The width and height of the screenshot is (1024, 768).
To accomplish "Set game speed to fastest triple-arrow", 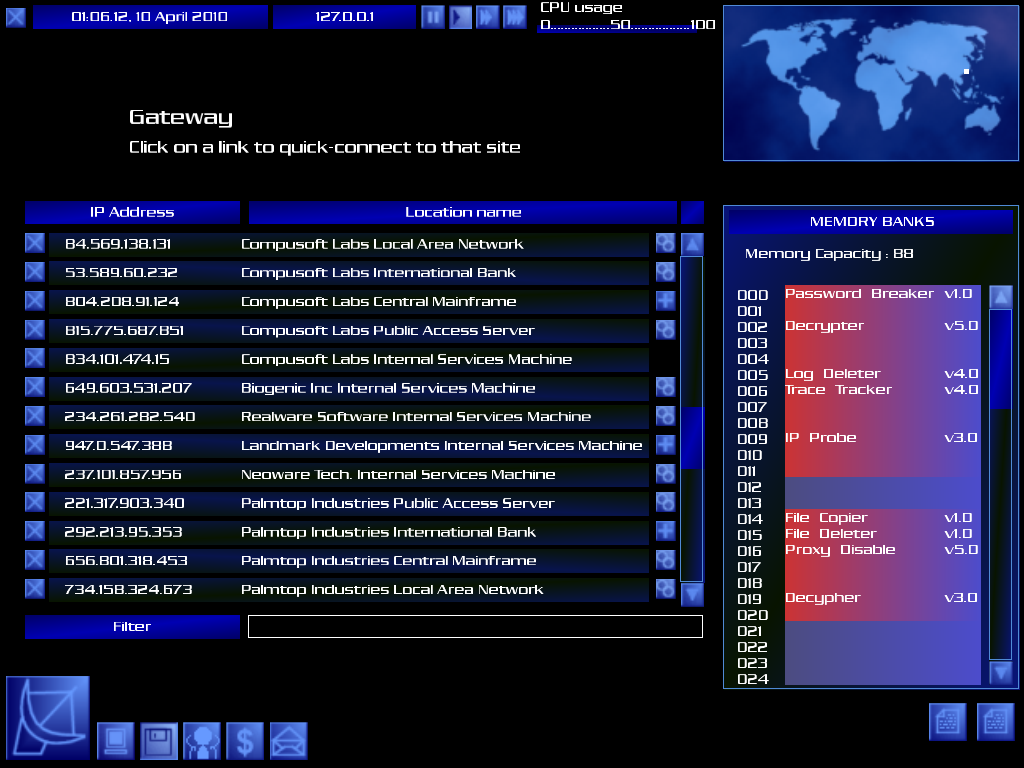I will click(x=514, y=17).
